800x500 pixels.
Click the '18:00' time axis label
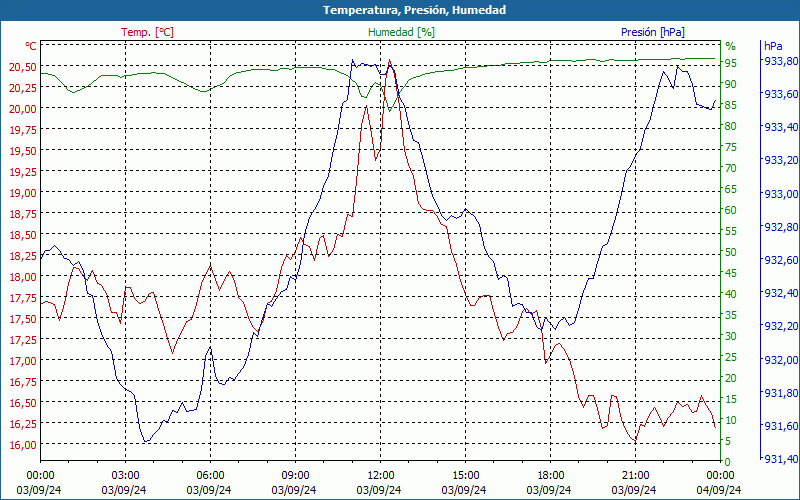pos(551,476)
